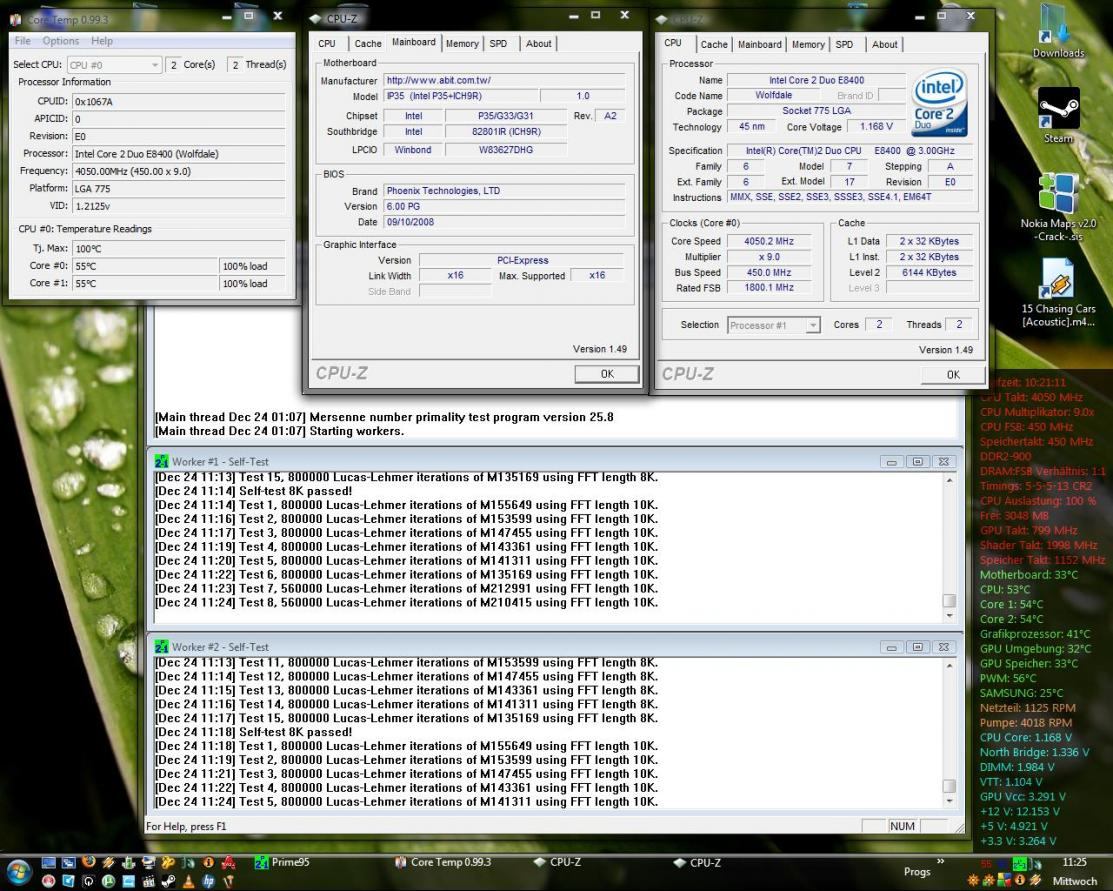
Task: Open SPD tab in processor CPU-Z window
Action: [844, 45]
